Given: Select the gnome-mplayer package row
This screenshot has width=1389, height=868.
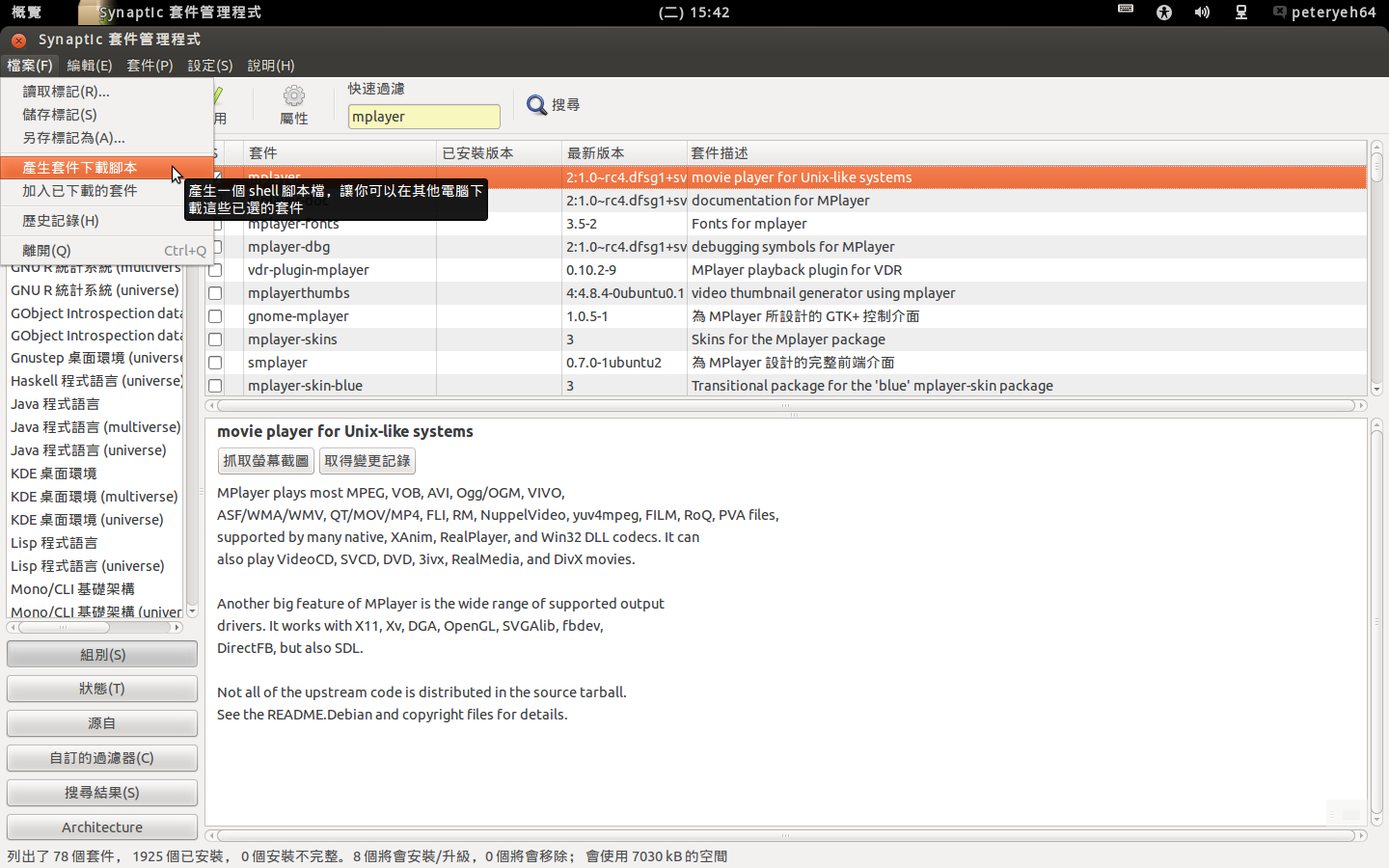Looking at the screenshot, I should [x=785, y=316].
